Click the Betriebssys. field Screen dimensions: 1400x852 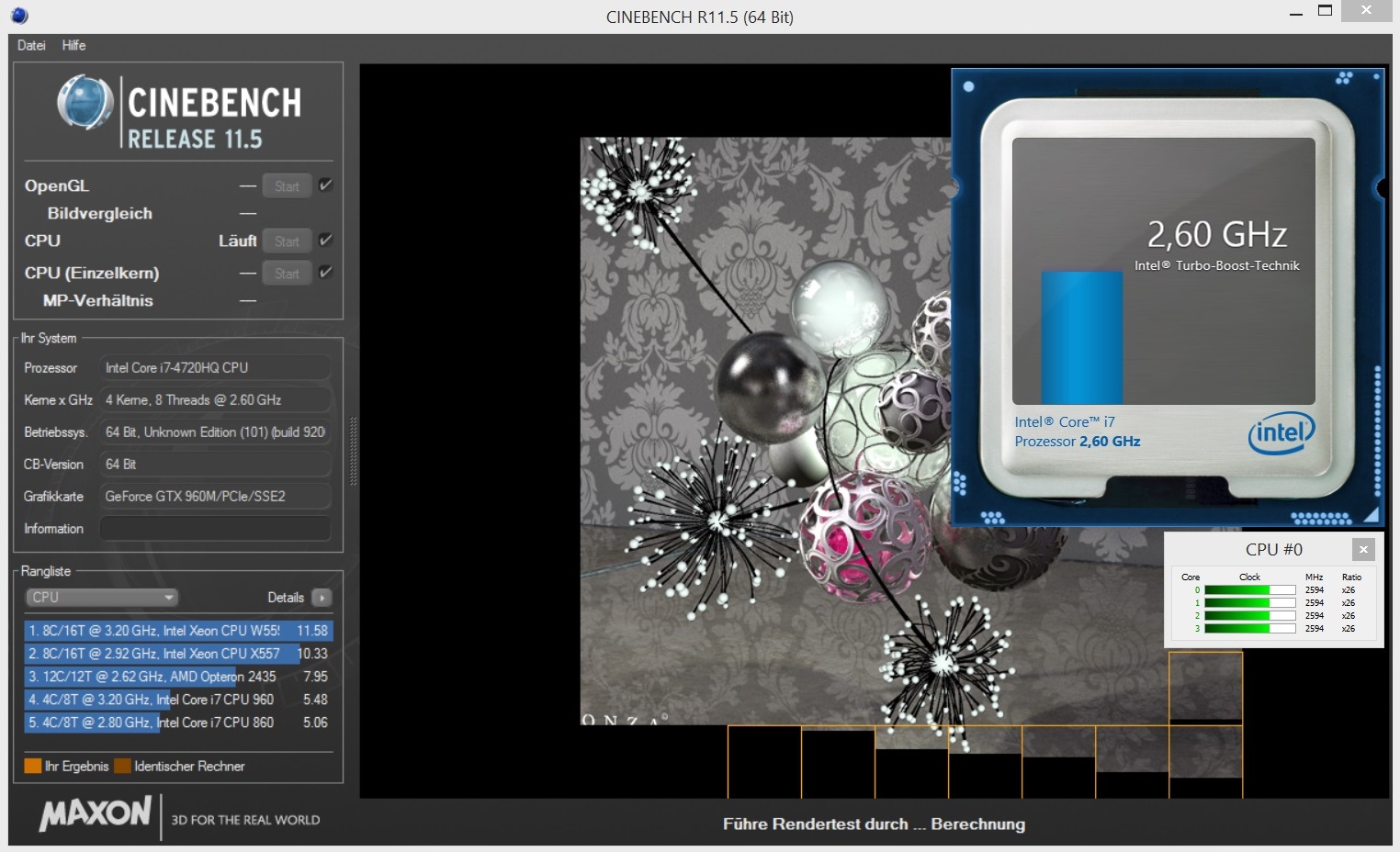coord(215,432)
